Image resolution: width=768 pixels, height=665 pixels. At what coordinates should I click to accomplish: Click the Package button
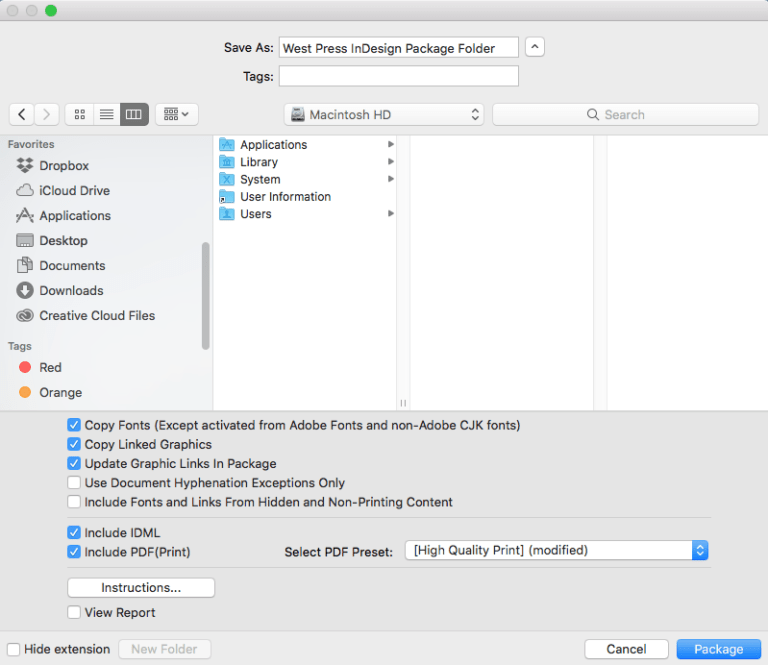point(719,649)
